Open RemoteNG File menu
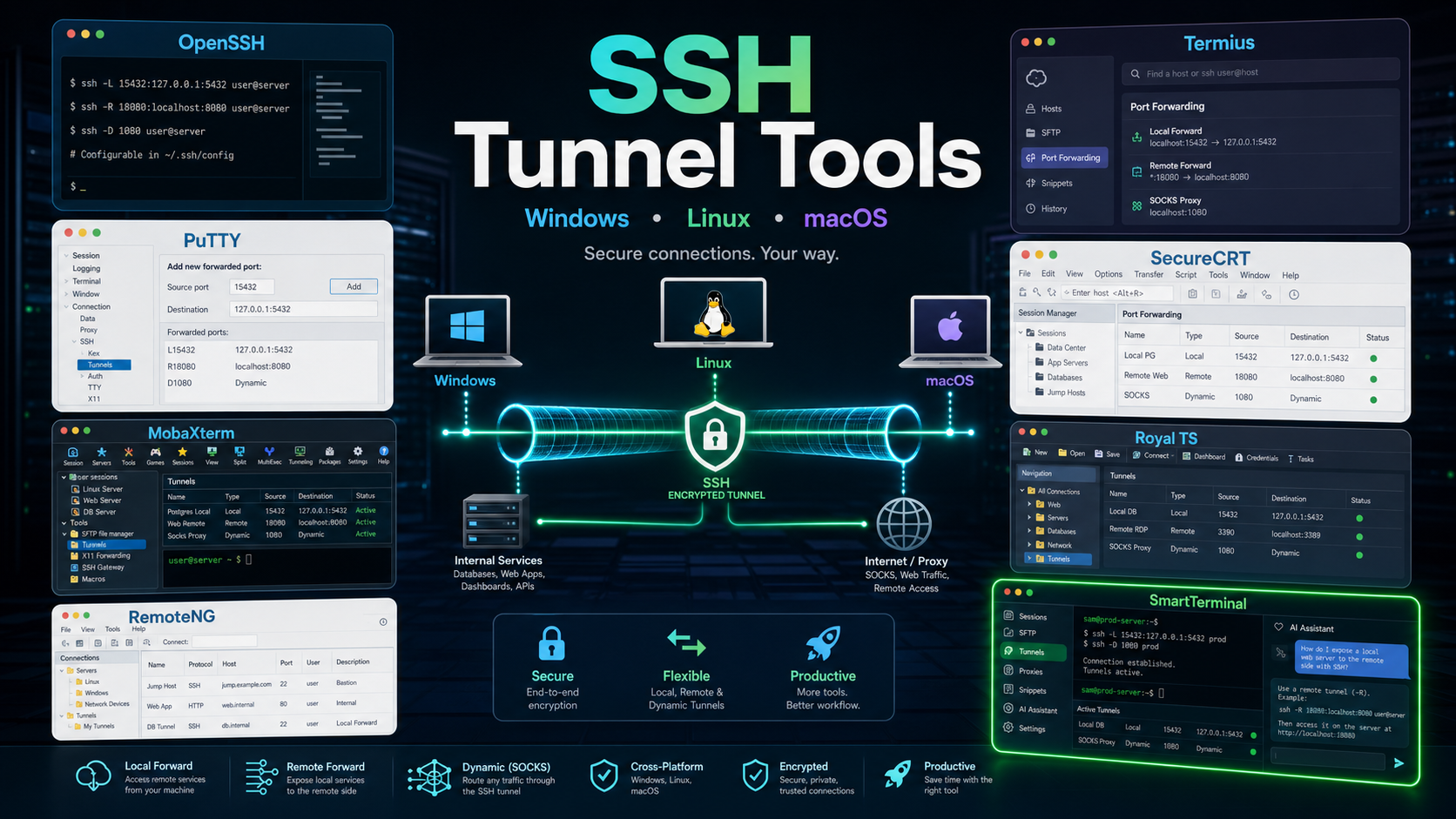Viewport: 1456px width, 819px height. click(65, 629)
